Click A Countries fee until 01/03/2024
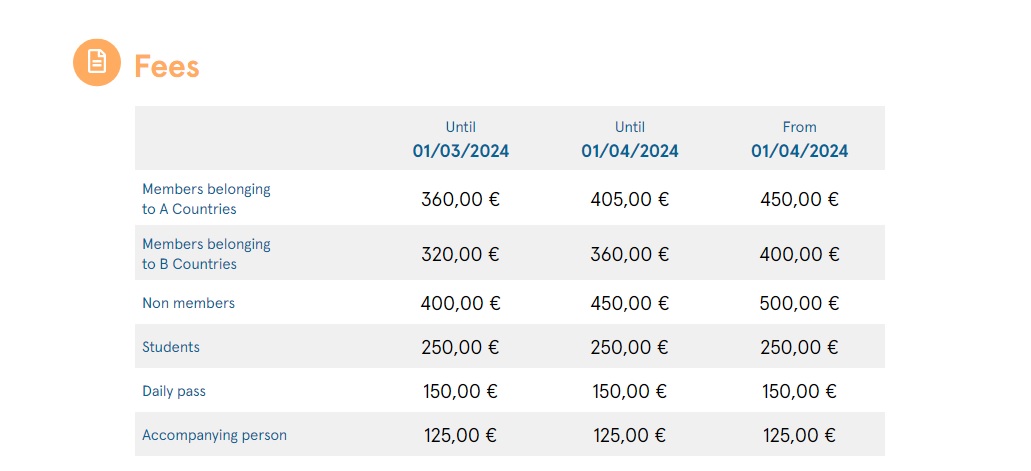 tap(461, 199)
